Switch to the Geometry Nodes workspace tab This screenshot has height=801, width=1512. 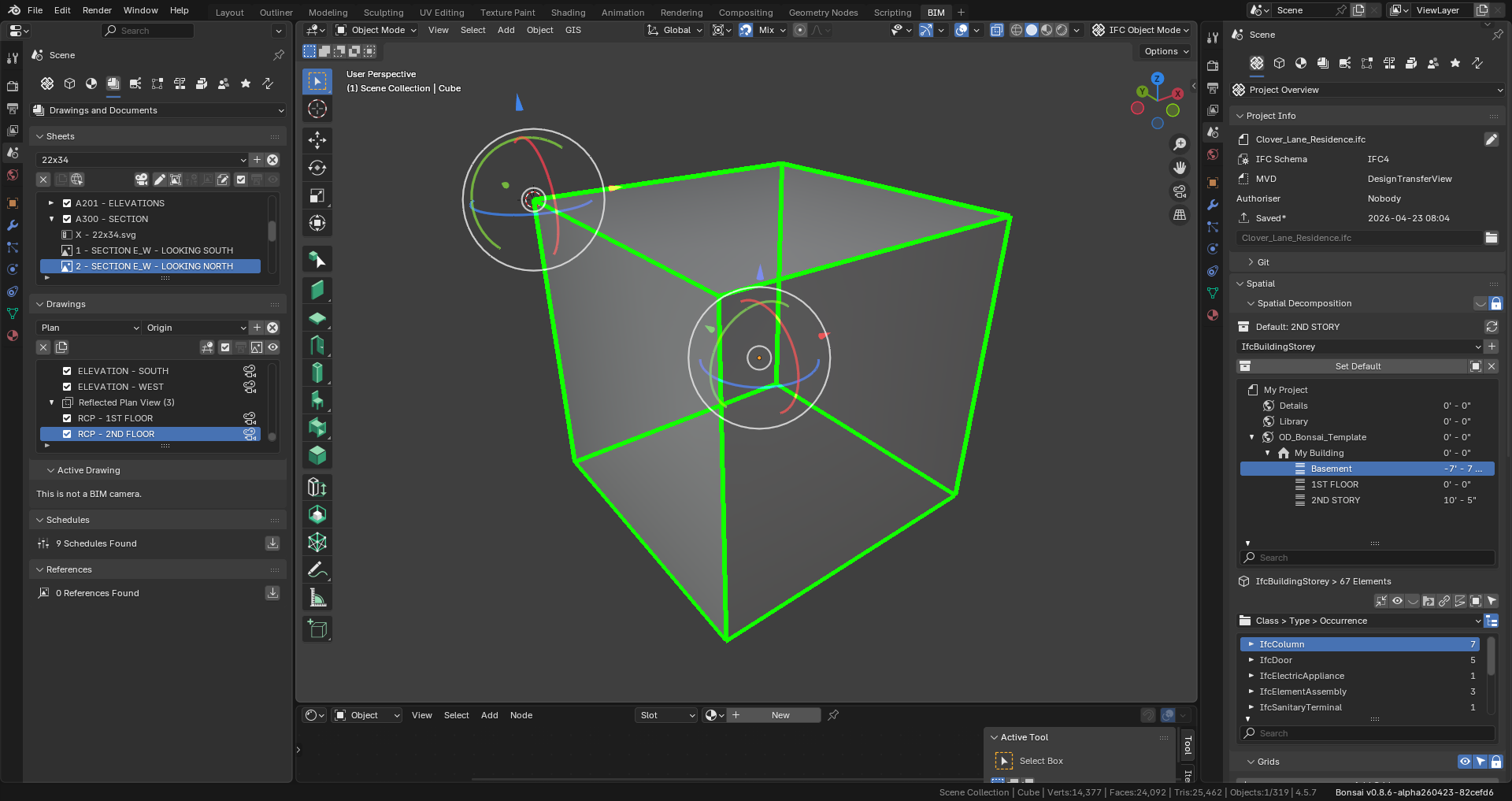pyautogui.click(x=823, y=13)
